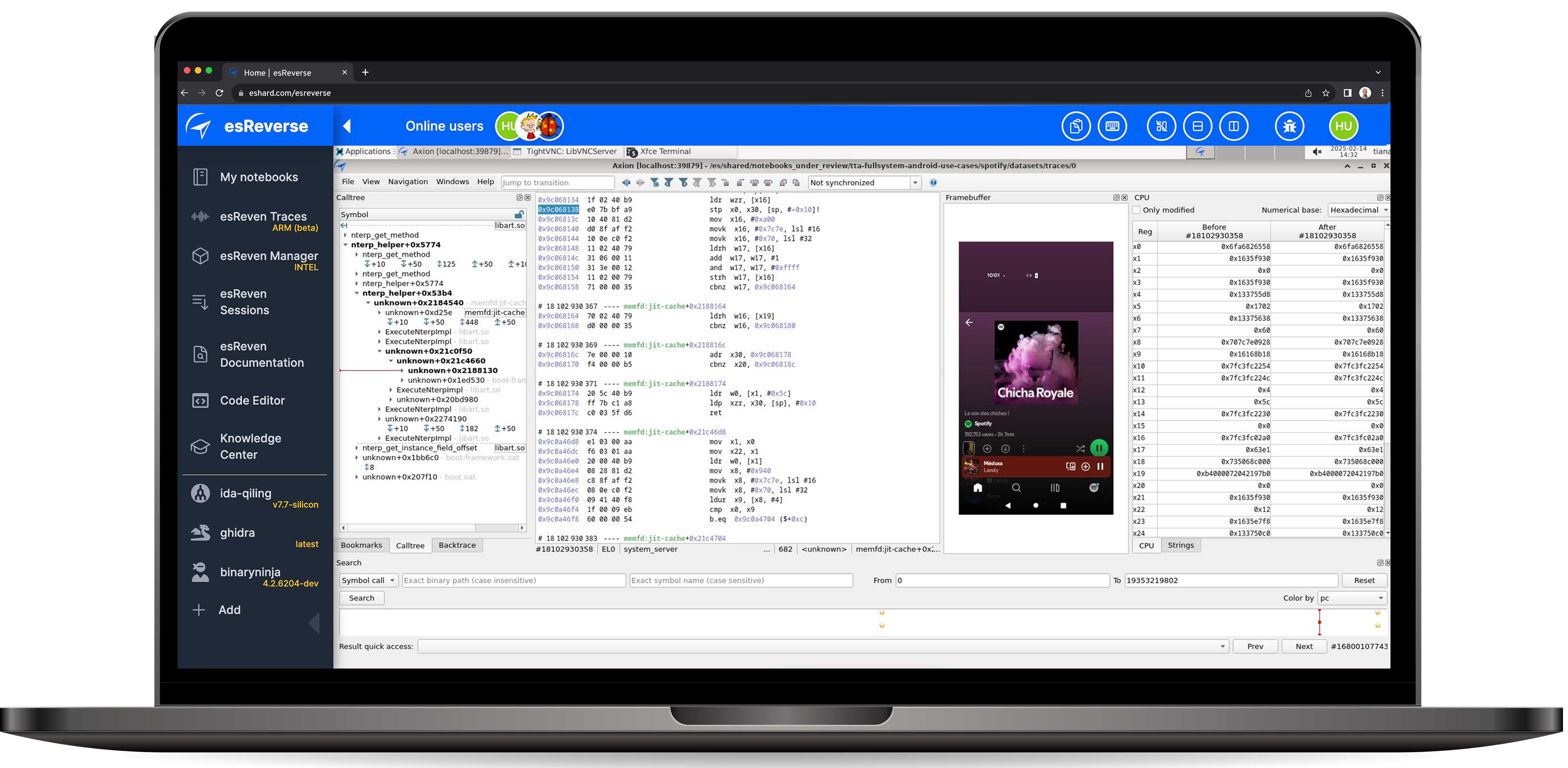Click the clipboard icon in blue header
The height and width of the screenshot is (768, 1568).
click(1076, 126)
